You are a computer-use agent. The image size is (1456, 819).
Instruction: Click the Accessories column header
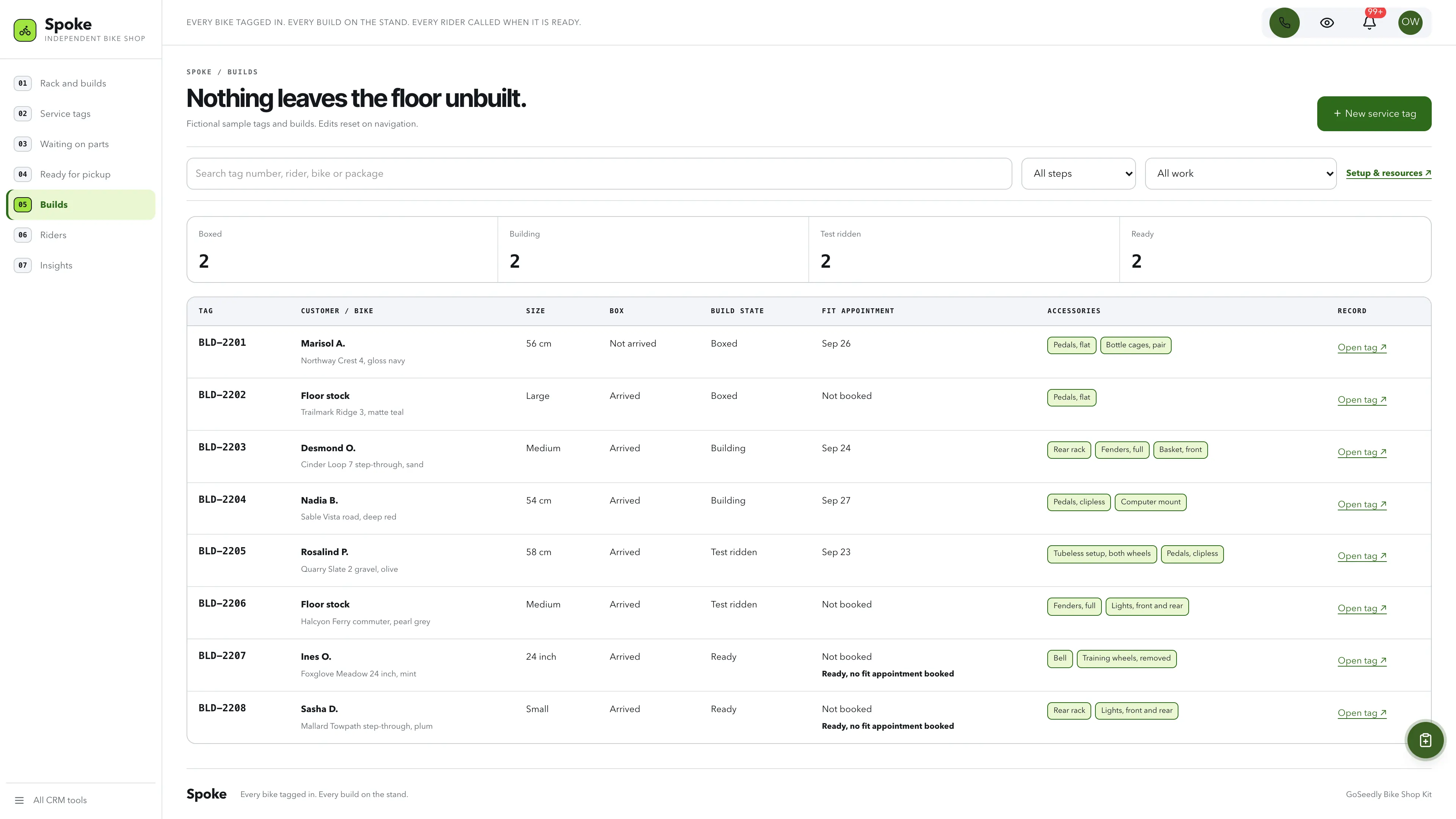tap(1073, 311)
